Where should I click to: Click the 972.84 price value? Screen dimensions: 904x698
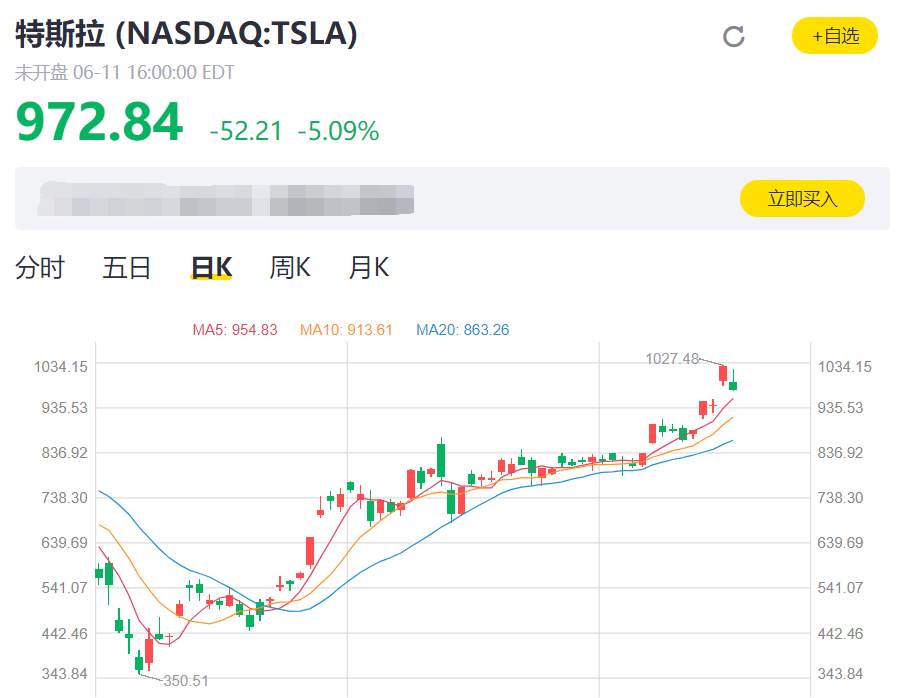[x=99, y=122]
